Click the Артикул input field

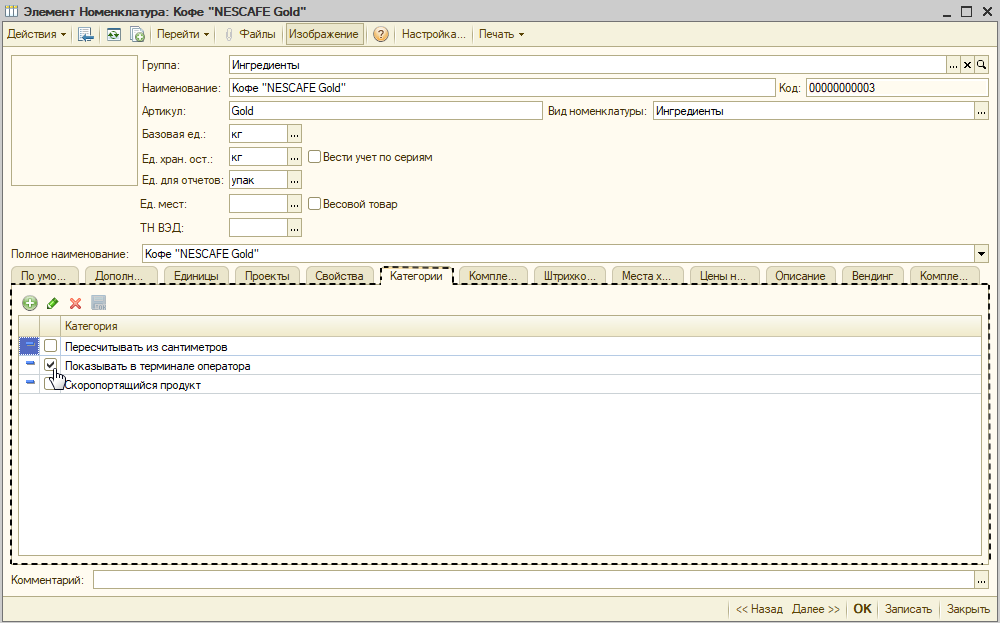coord(386,111)
